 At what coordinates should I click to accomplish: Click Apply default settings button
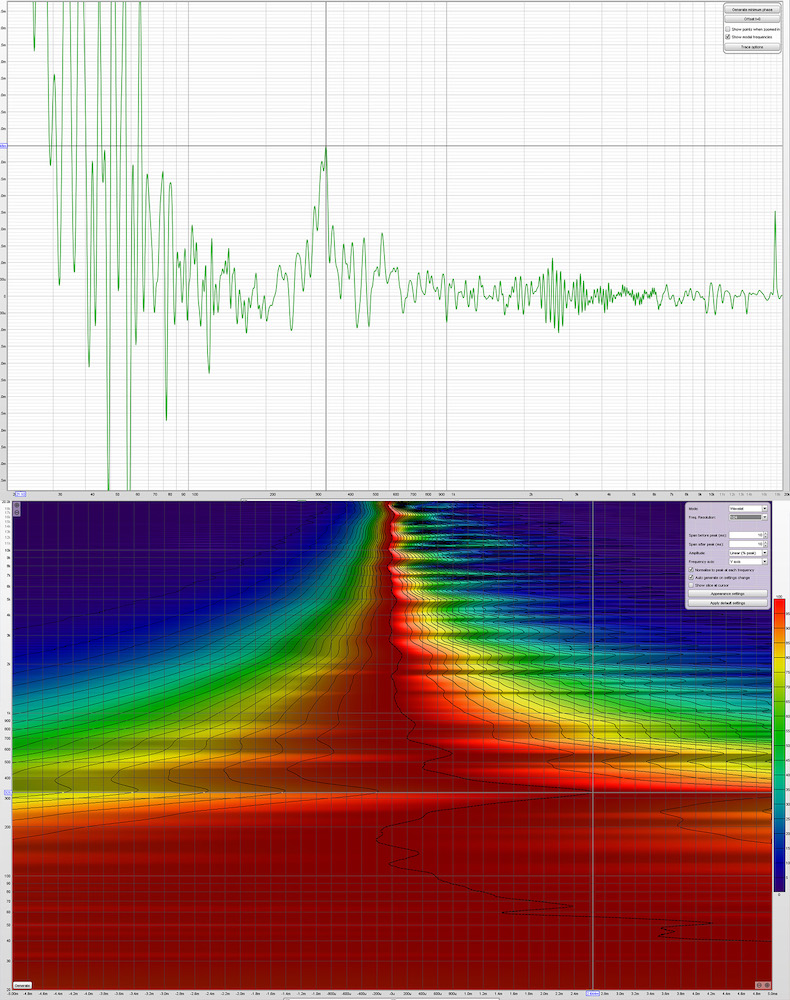(x=728, y=603)
